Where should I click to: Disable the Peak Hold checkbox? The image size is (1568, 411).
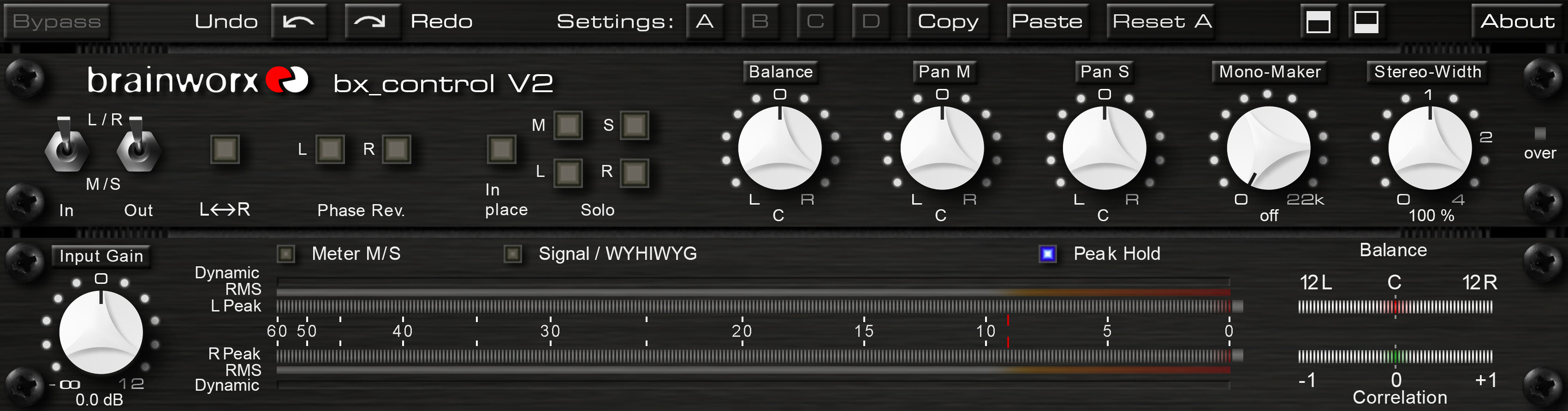[x=1048, y=253]
